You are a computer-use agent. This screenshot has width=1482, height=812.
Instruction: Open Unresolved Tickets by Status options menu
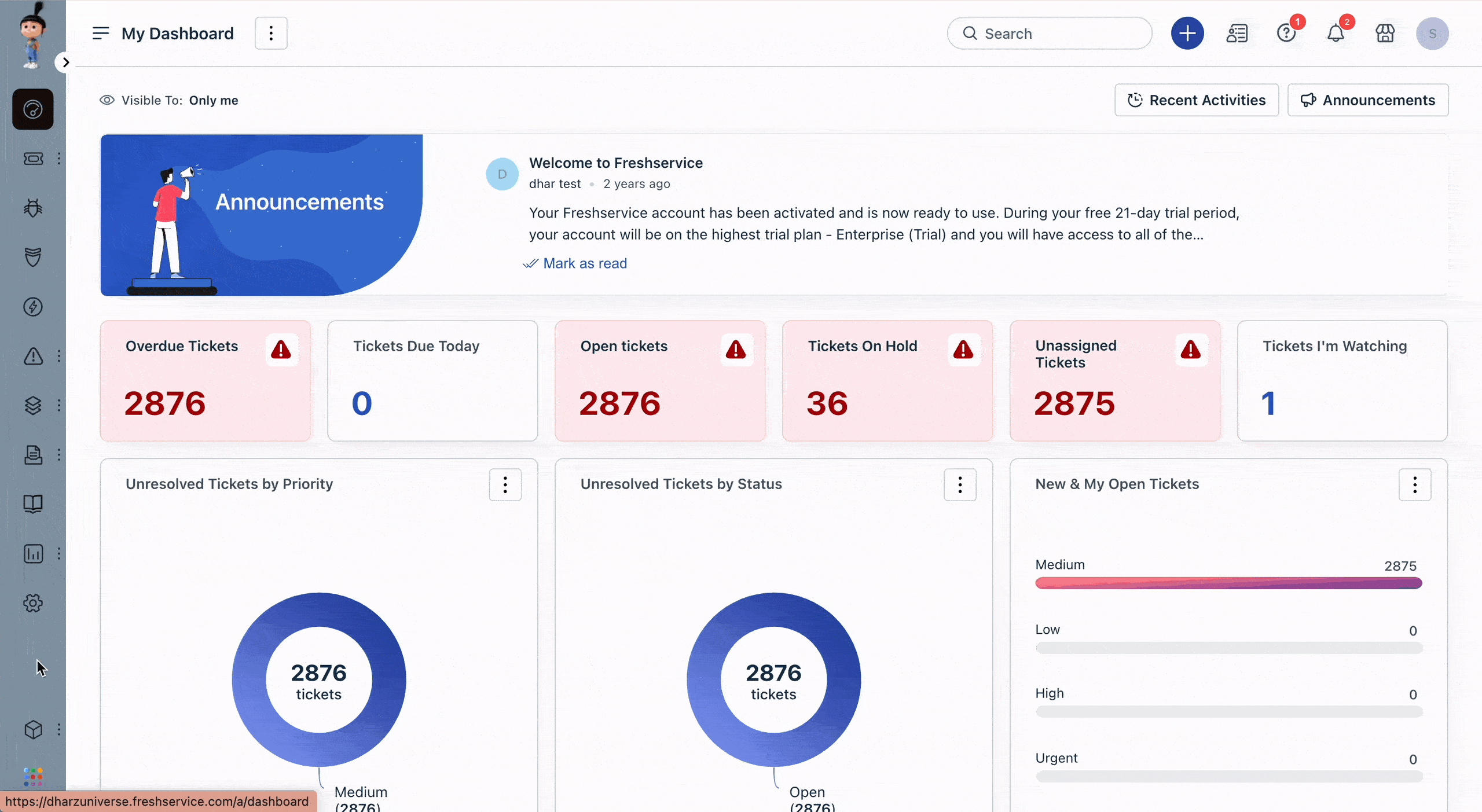point(960,485)
